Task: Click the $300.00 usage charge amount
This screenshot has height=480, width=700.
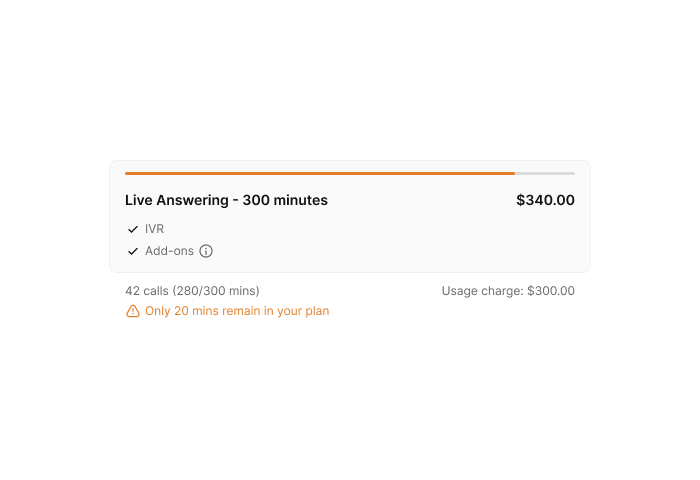Action: coord(551,291)
